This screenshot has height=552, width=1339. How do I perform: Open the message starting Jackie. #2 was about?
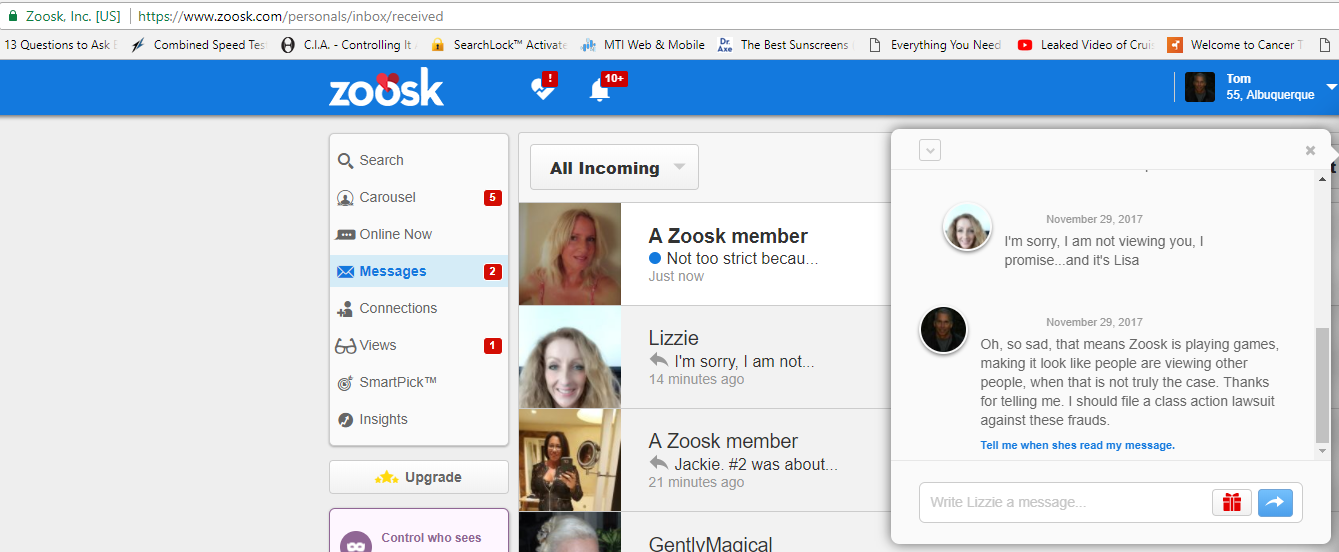coord(705,459)
